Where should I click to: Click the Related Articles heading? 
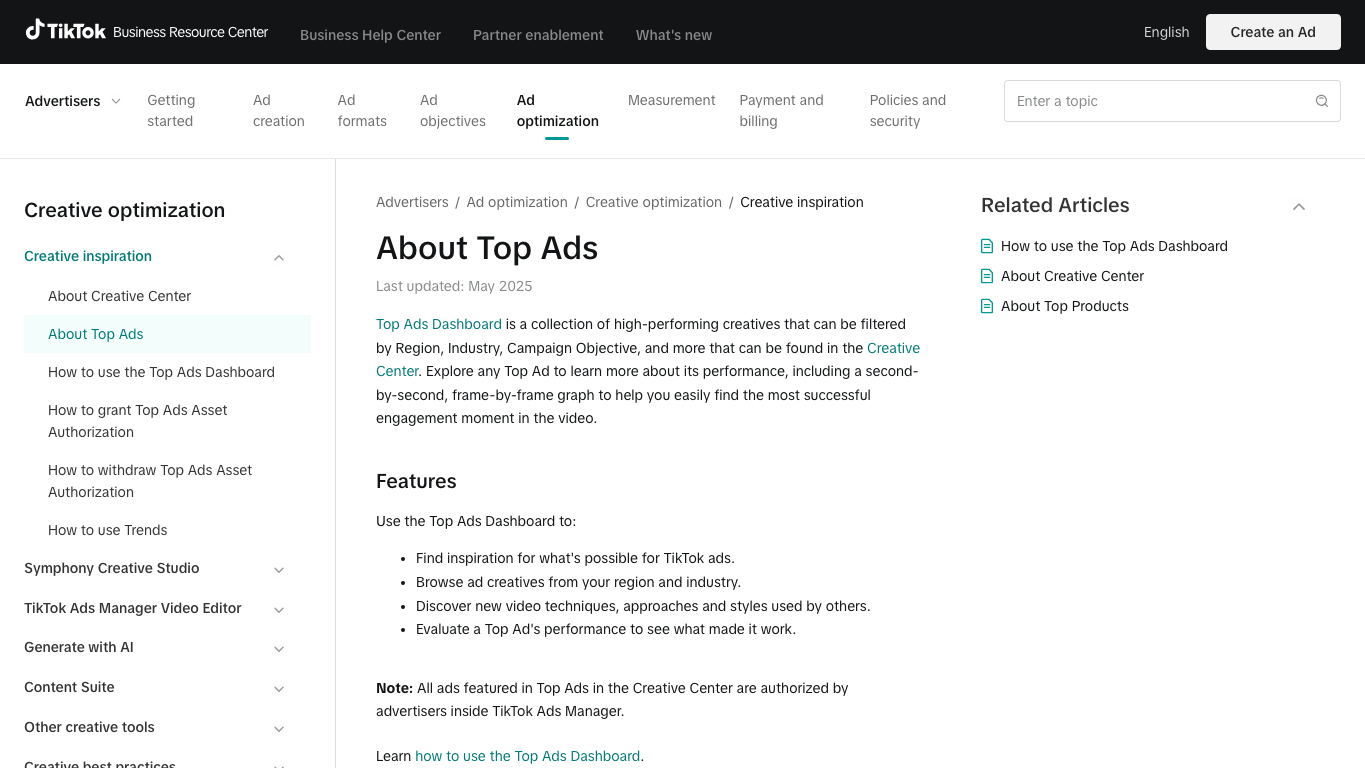click(x=1055, y=205)
